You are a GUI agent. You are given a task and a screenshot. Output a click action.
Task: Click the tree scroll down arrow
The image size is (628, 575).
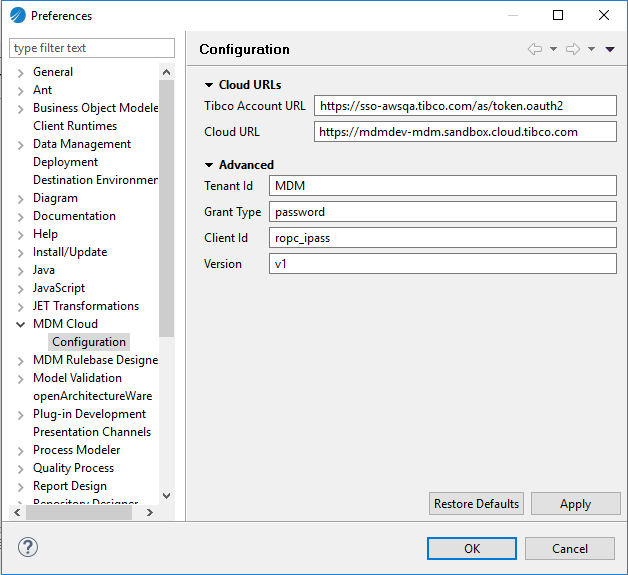tap(167, 496)
